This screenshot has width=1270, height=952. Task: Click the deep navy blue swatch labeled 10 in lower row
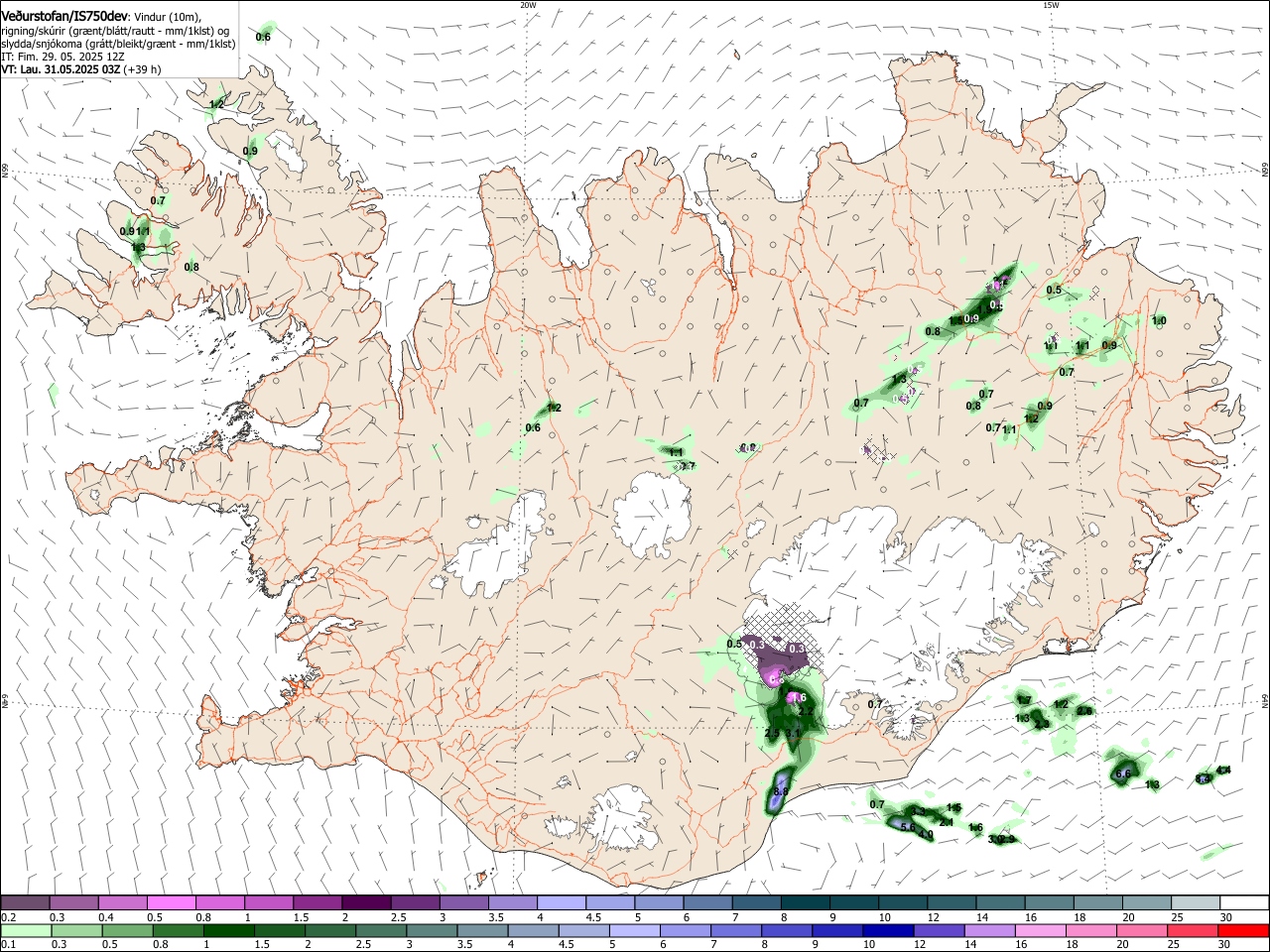click(x=887, y=931)
